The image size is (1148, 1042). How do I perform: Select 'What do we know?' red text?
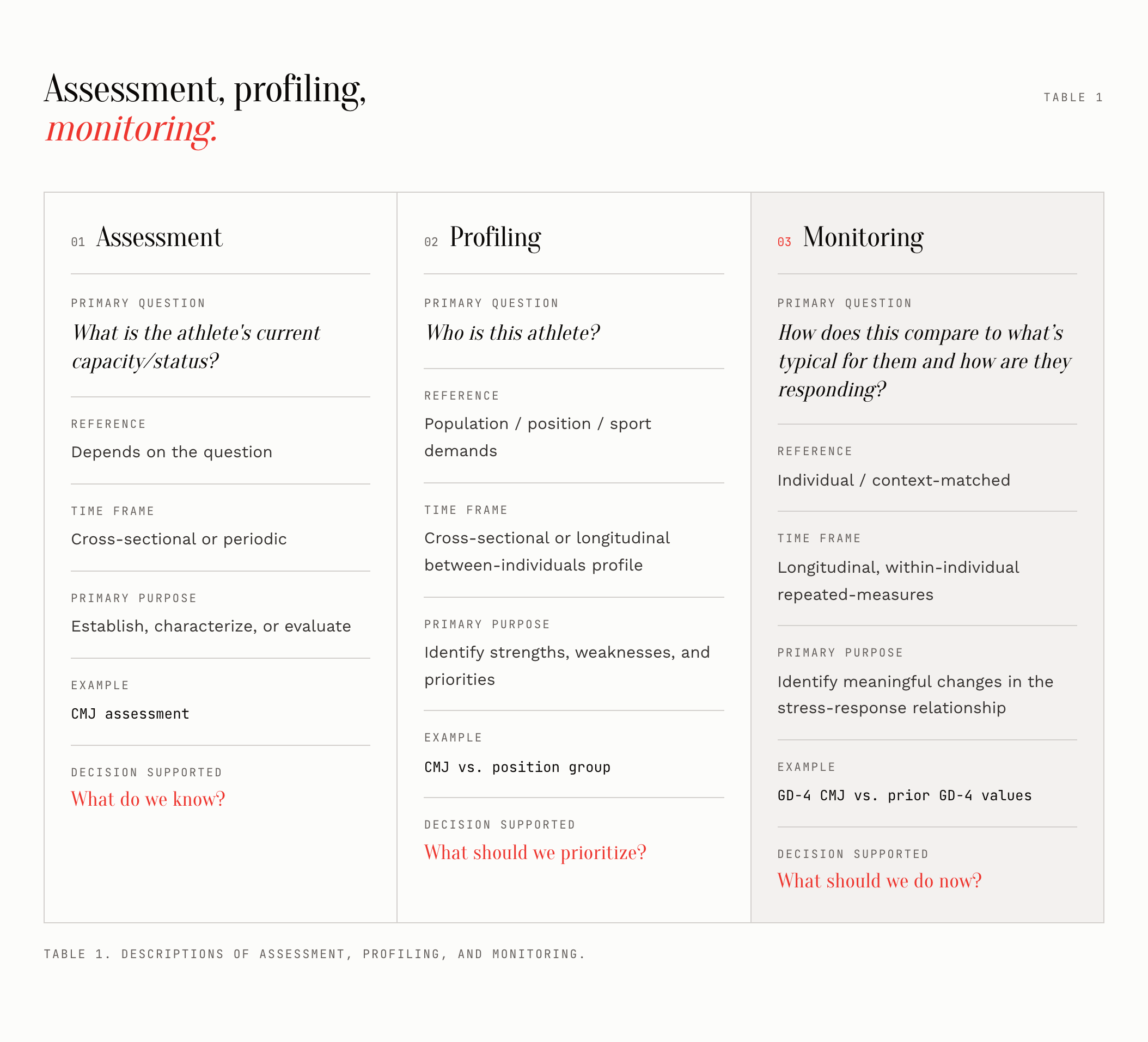pos(148,799)
